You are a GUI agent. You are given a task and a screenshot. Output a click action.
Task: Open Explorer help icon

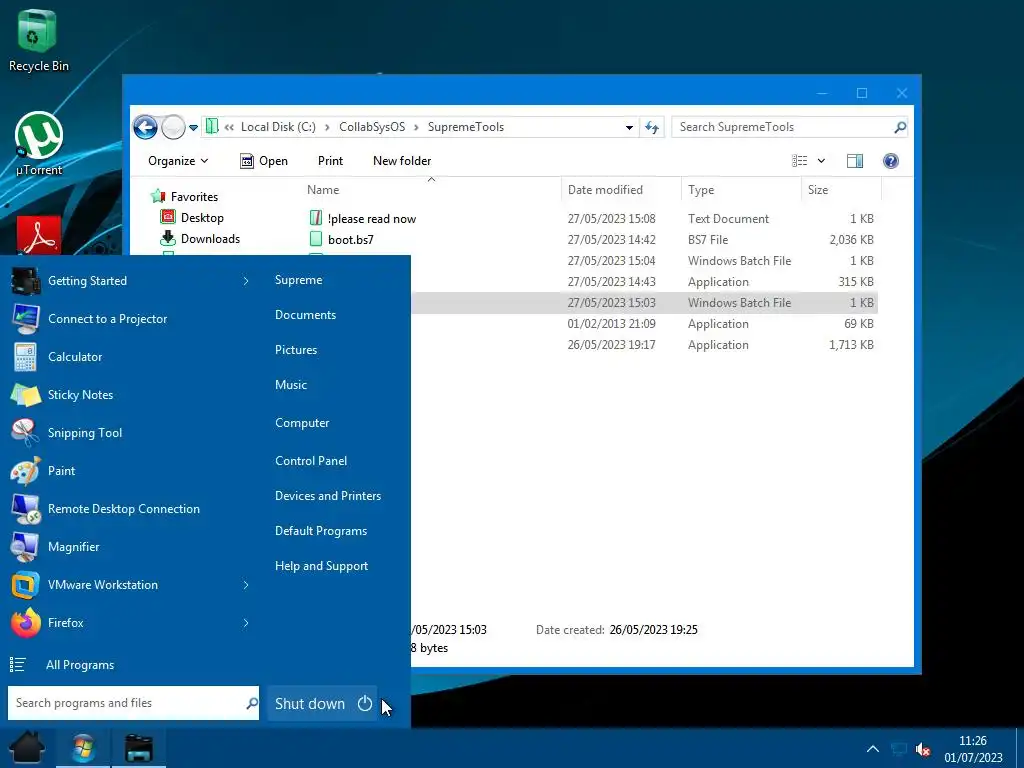[x=890, y=161]
